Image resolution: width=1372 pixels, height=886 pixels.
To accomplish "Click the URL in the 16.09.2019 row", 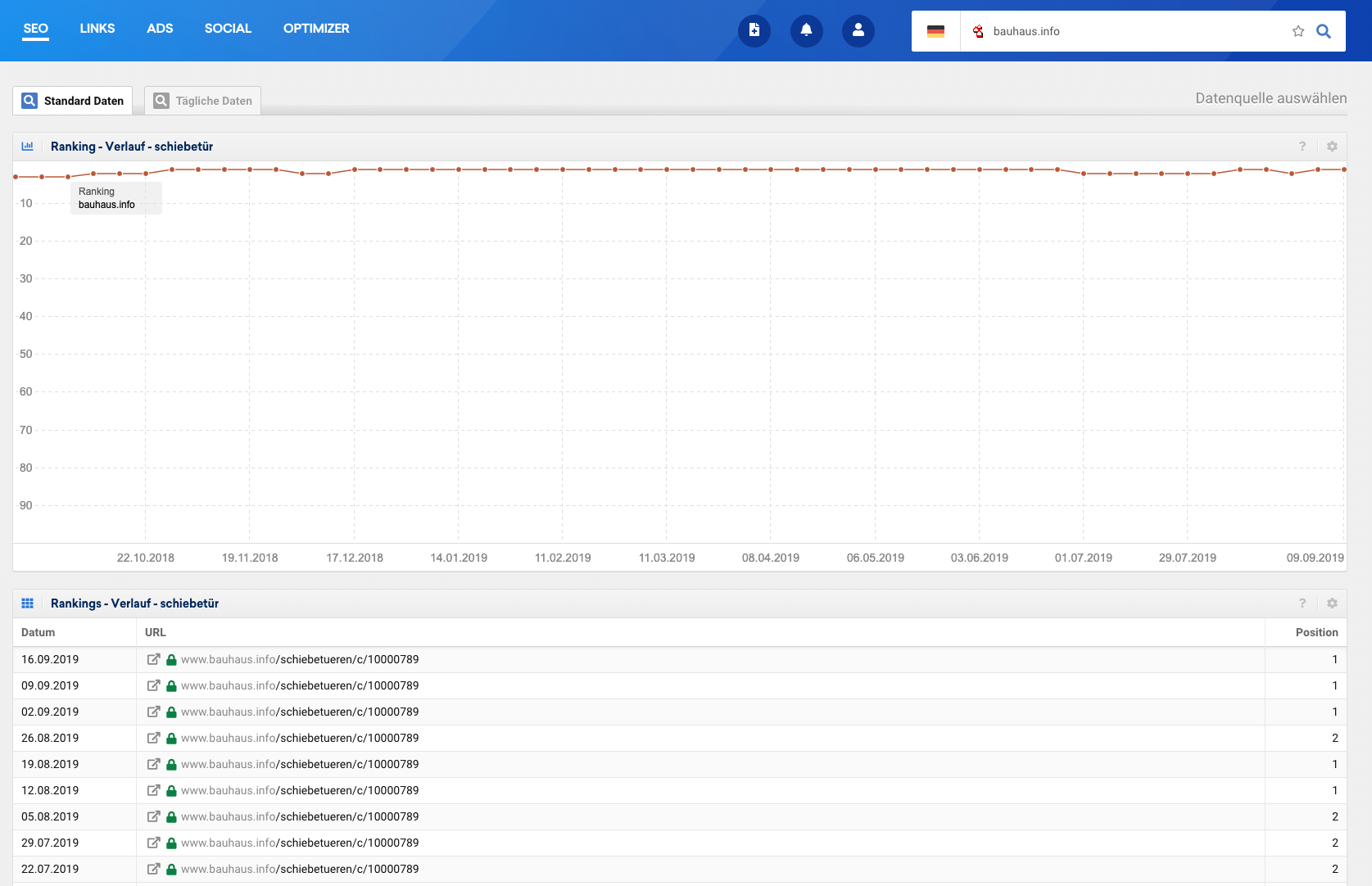I will (x=300, y=659).
